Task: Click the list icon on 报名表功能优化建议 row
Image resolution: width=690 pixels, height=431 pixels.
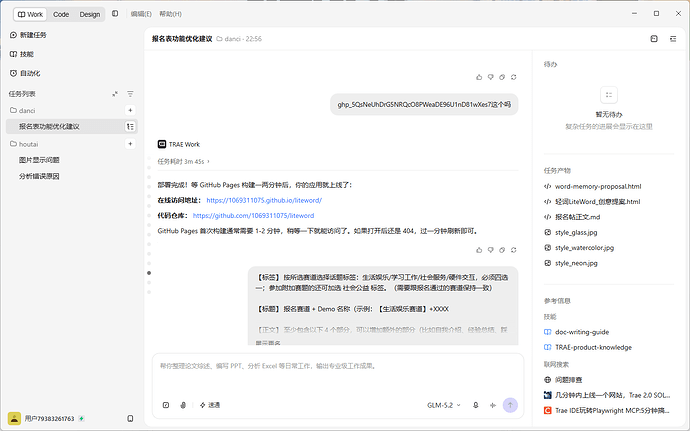Action: 130,127
